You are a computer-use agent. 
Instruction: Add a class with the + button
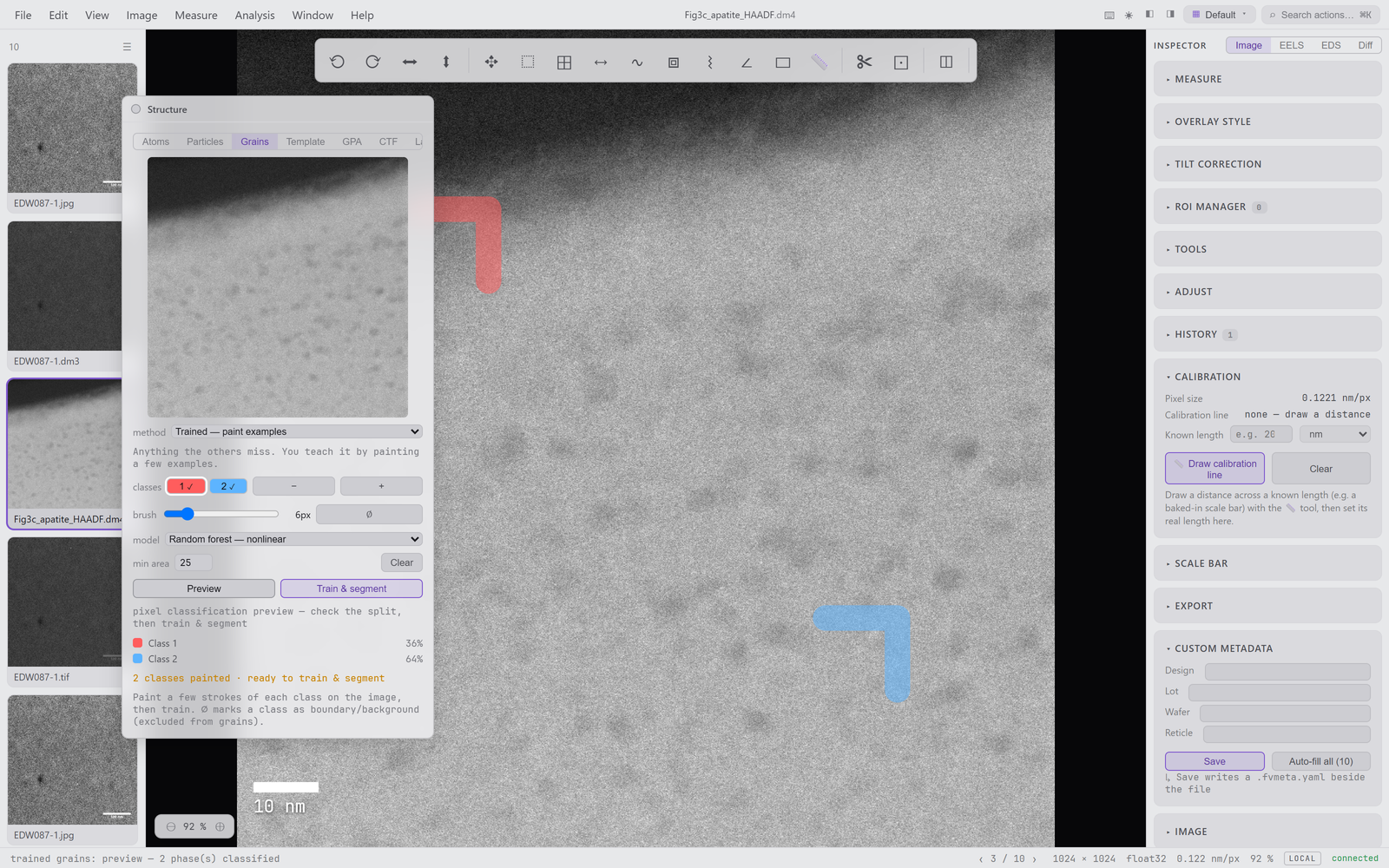tap(381, 486)
